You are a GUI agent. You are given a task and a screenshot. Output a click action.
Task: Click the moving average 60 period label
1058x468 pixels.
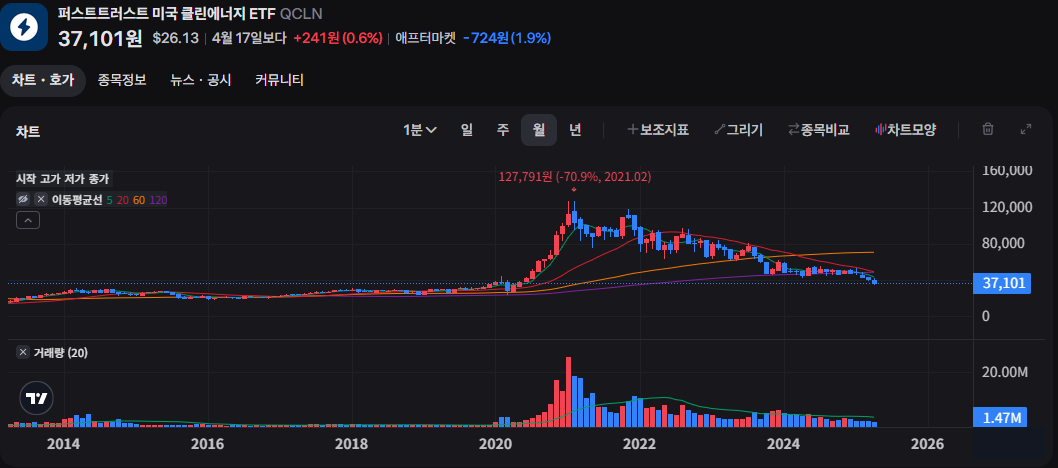click(x=139, y=200)
